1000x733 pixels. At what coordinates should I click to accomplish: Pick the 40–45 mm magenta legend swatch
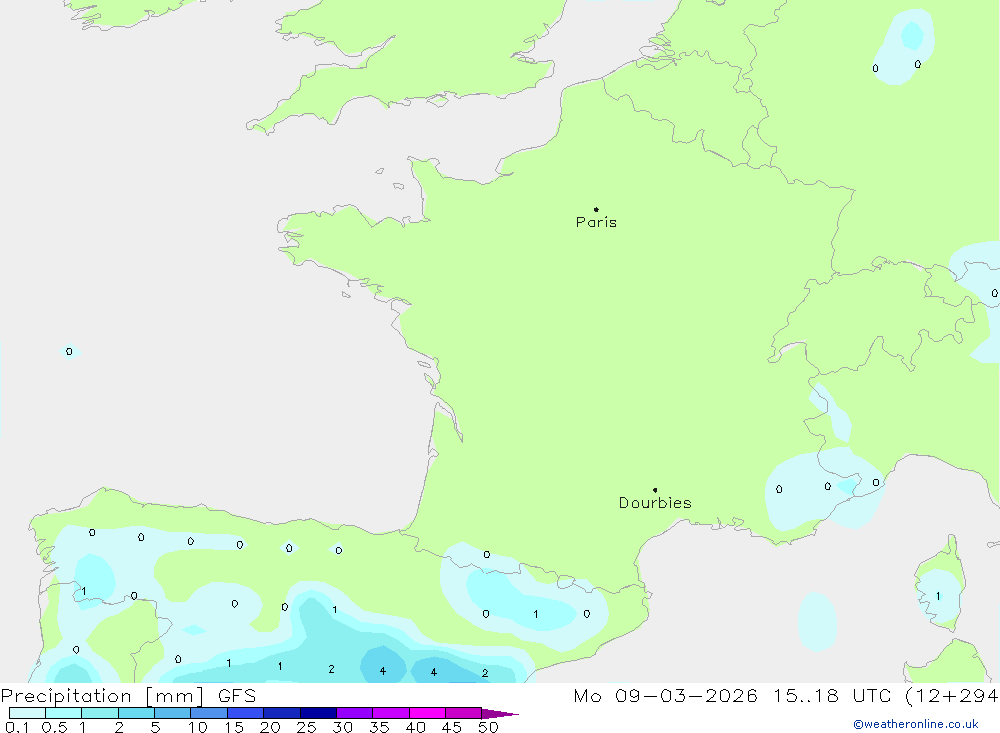pos(427,713)
